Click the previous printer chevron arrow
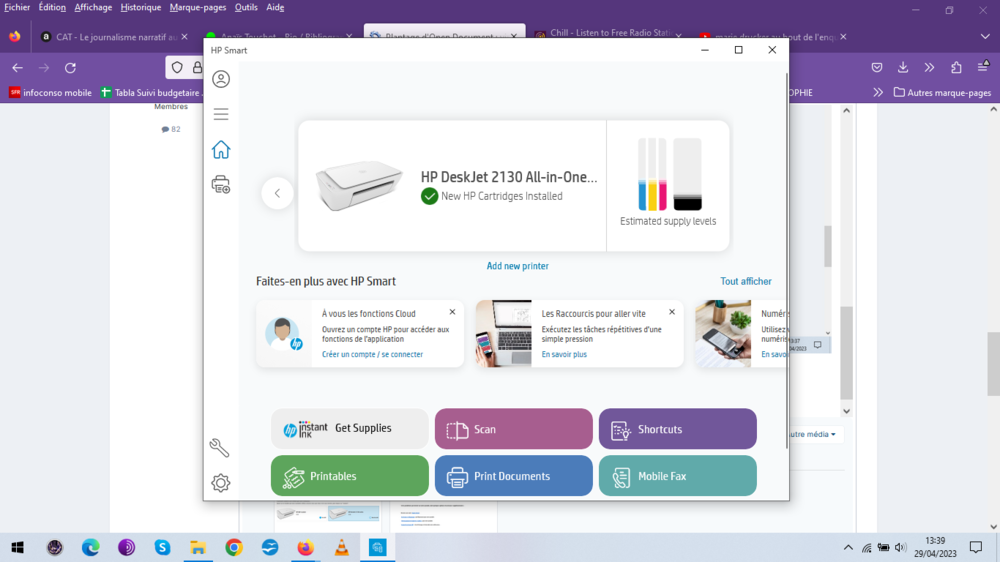 pyautogui.click(x=277, y=193)
